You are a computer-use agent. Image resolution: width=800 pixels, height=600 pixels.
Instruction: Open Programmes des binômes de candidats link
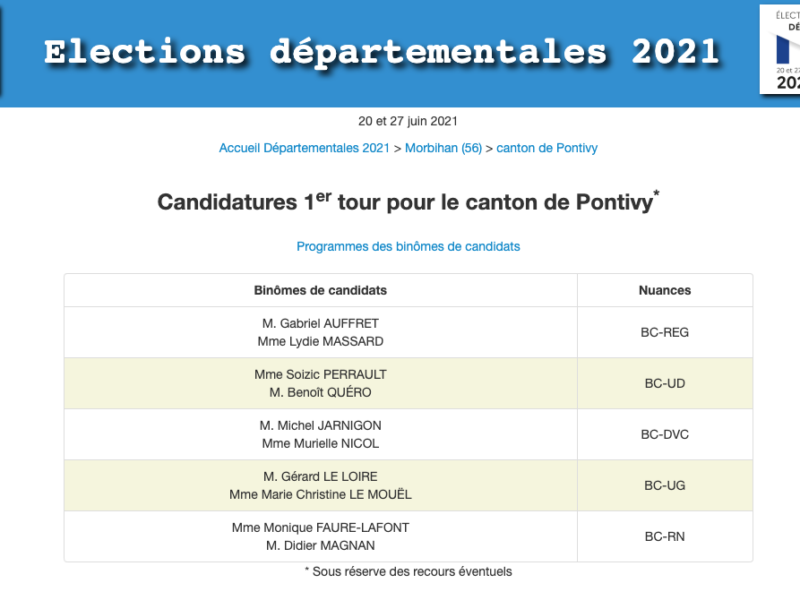click(x=408, y=246)
